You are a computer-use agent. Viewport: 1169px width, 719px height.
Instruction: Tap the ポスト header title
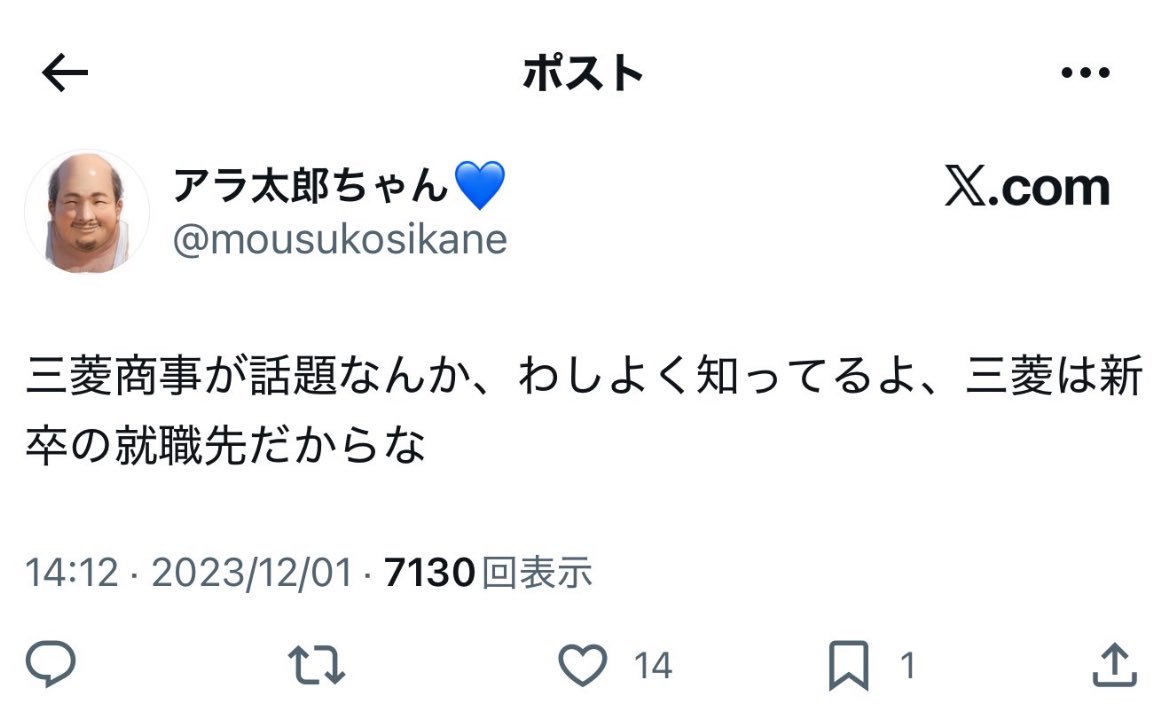tap(583, 73)
